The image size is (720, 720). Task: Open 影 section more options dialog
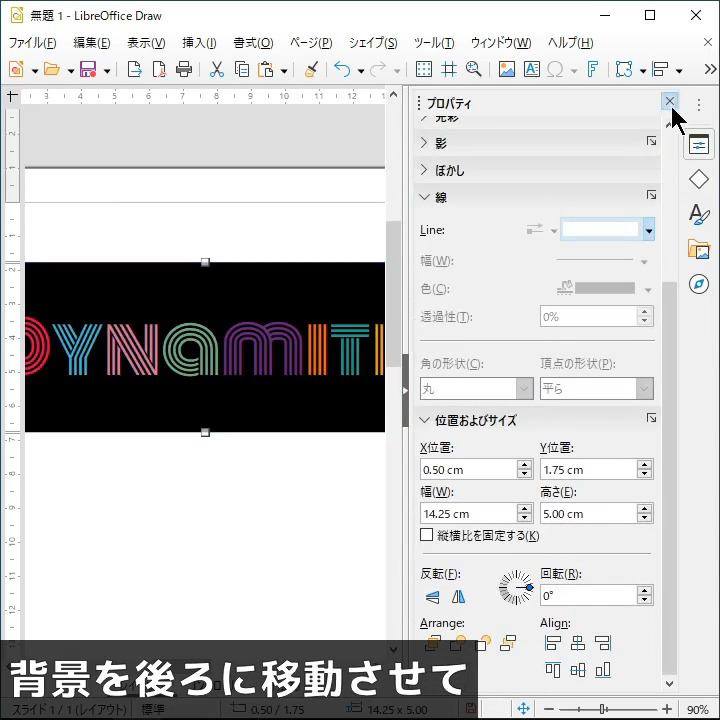(651, 141)
